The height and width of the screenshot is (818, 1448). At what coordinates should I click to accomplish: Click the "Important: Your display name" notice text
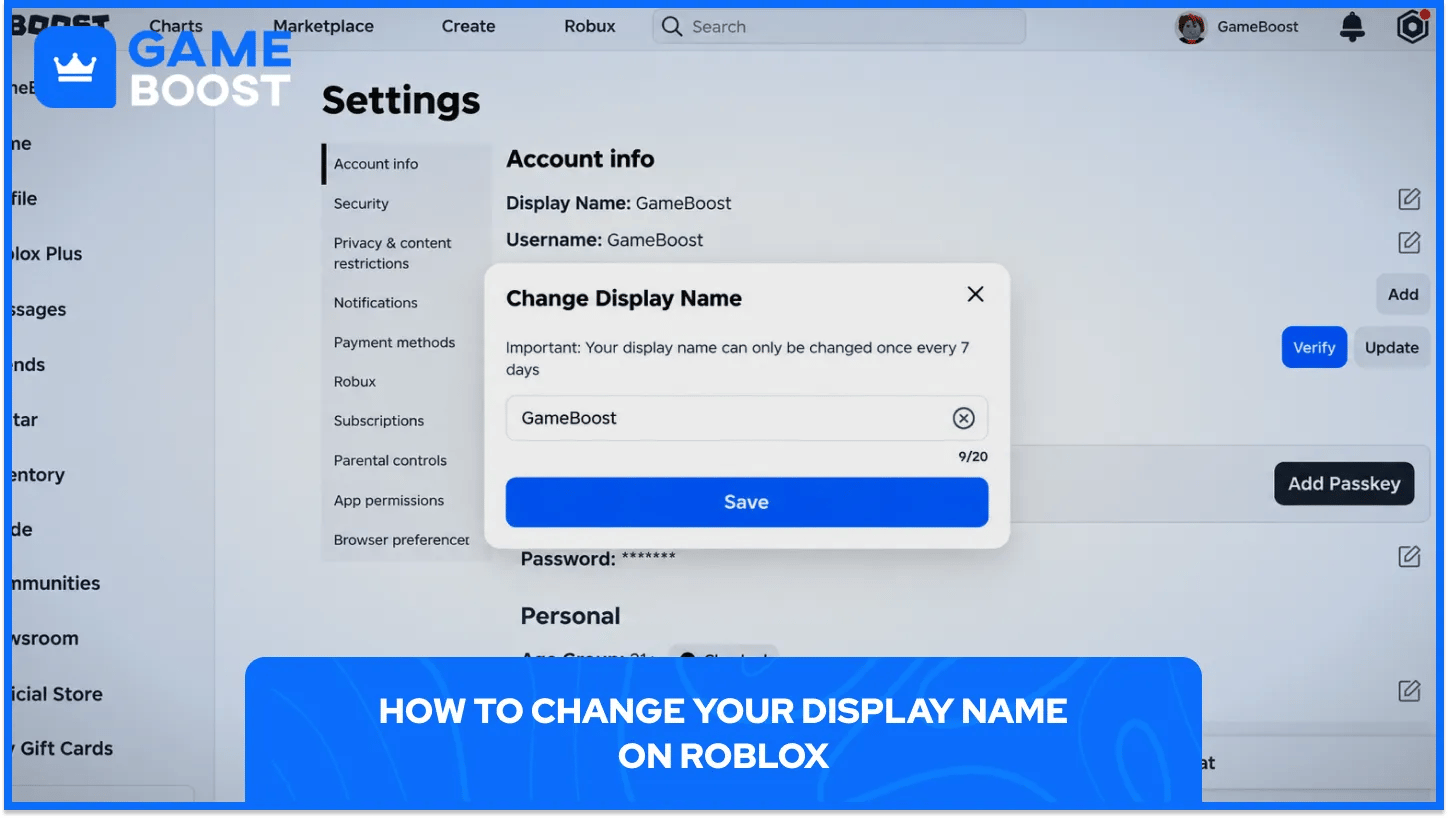[x=737, y=358]
